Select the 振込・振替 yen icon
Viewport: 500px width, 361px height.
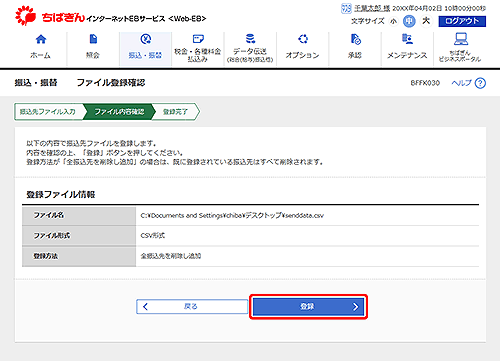[146, 39]
